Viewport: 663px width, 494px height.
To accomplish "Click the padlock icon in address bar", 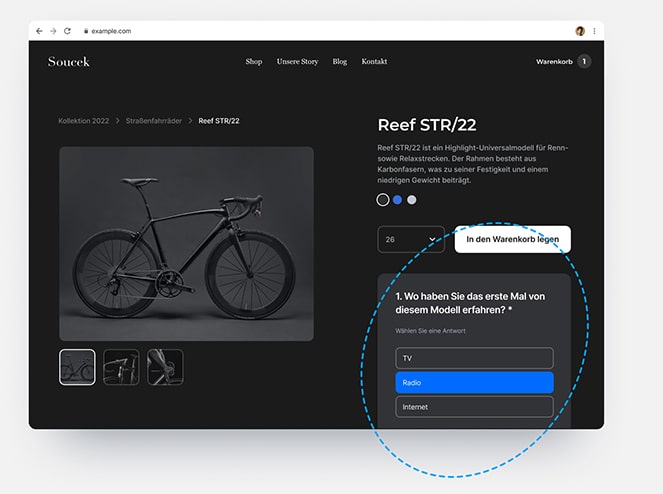I will pos(87,31).
